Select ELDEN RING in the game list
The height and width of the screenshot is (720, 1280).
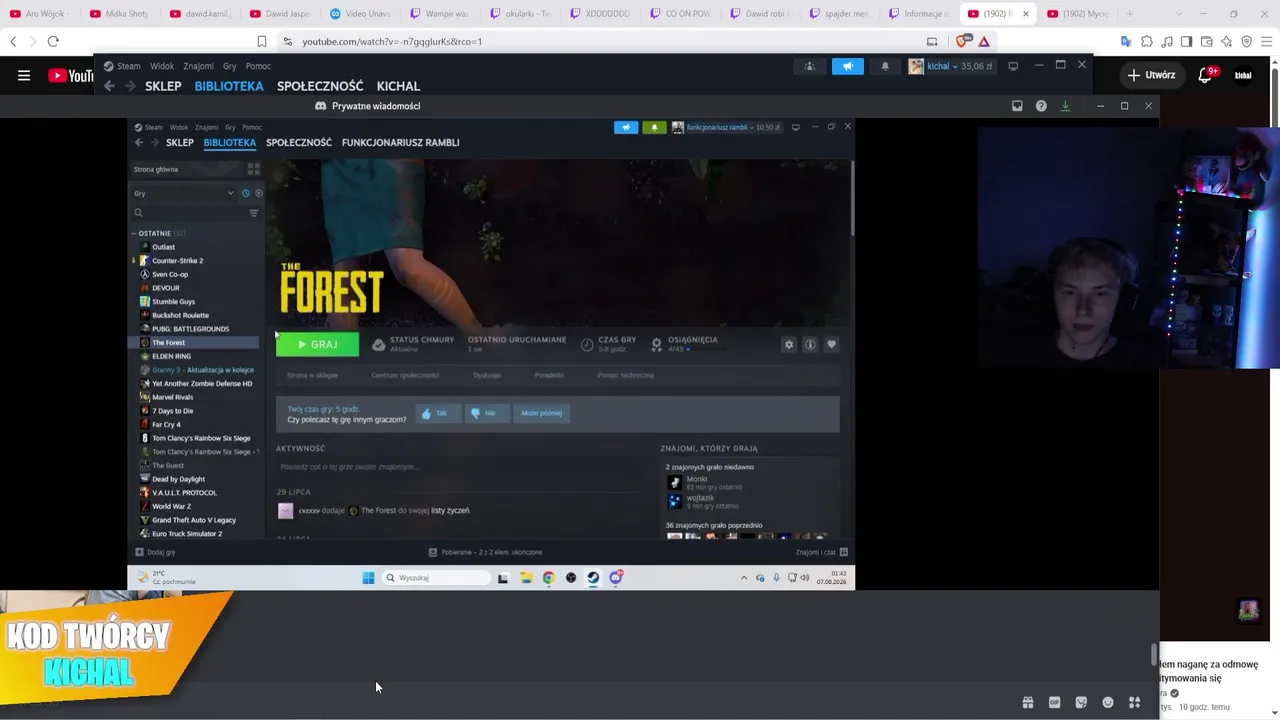pyautogui.click(x=171, y=356)
